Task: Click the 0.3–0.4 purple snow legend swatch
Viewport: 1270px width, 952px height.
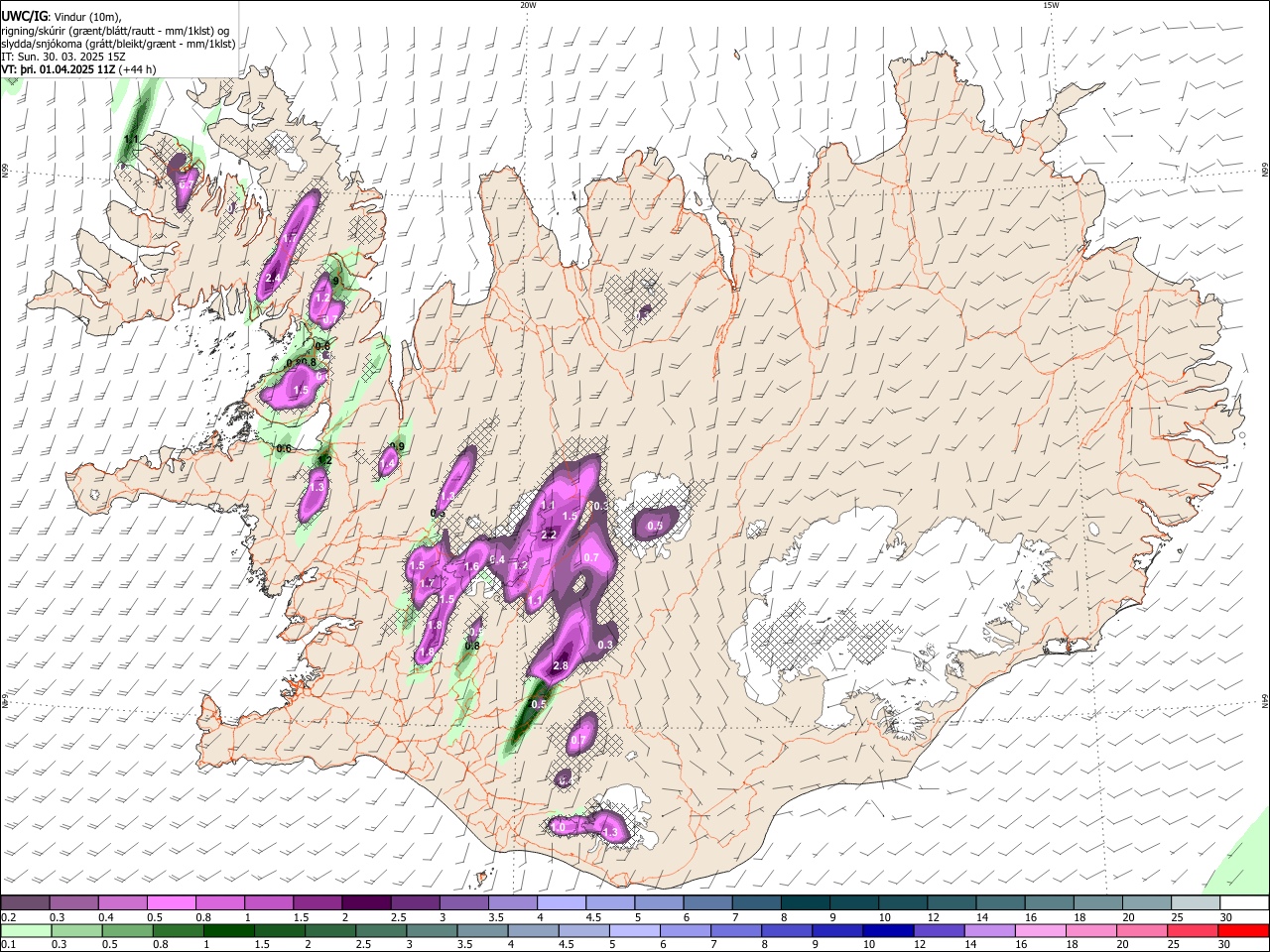Action: pyautogui.click(x=74, y=902)
